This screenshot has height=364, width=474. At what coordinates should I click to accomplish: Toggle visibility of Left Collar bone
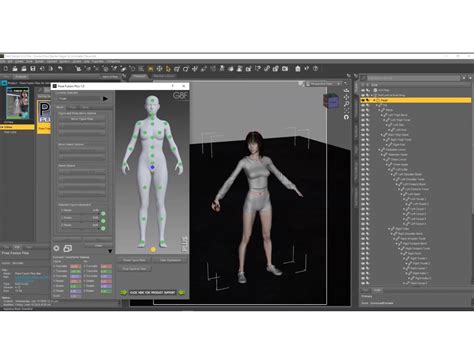pos(363,169)
